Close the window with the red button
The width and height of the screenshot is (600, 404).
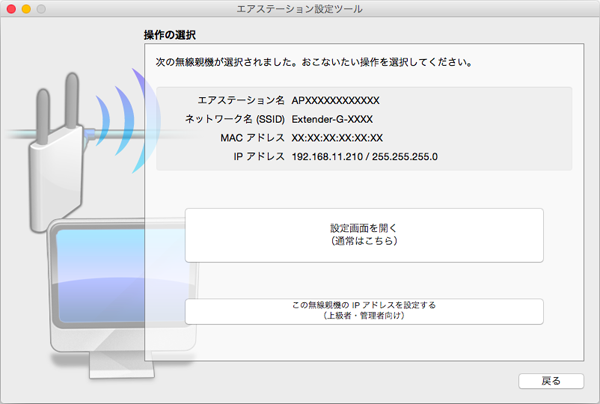point(13,9)
